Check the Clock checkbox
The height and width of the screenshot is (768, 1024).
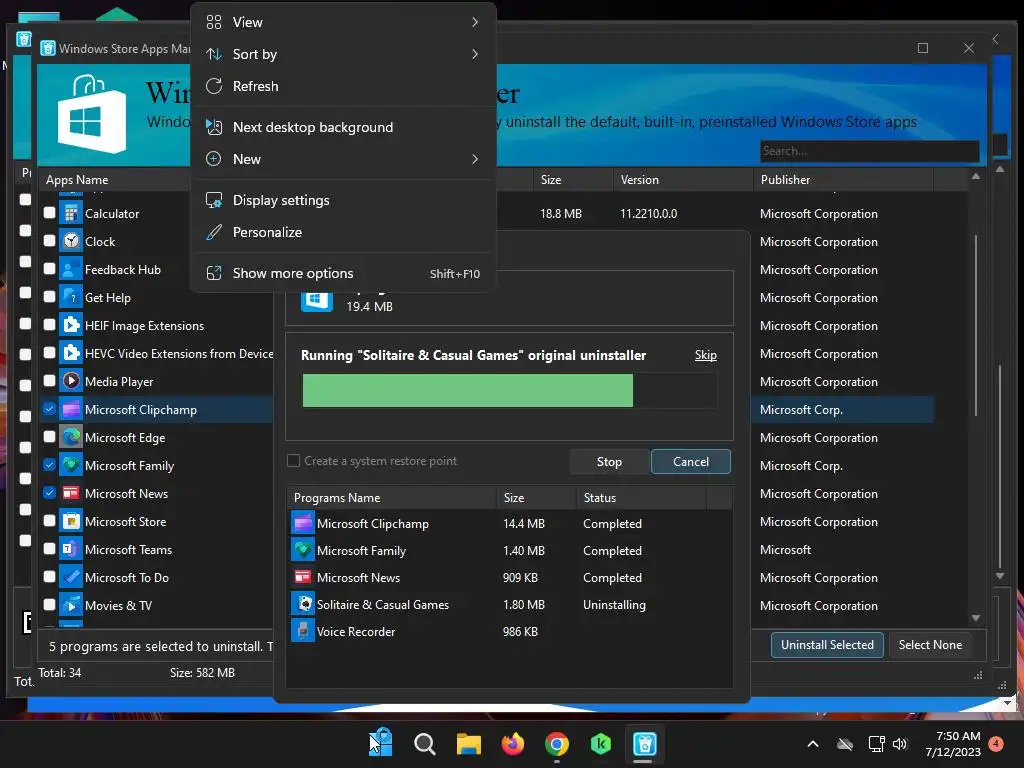(49, 240)
